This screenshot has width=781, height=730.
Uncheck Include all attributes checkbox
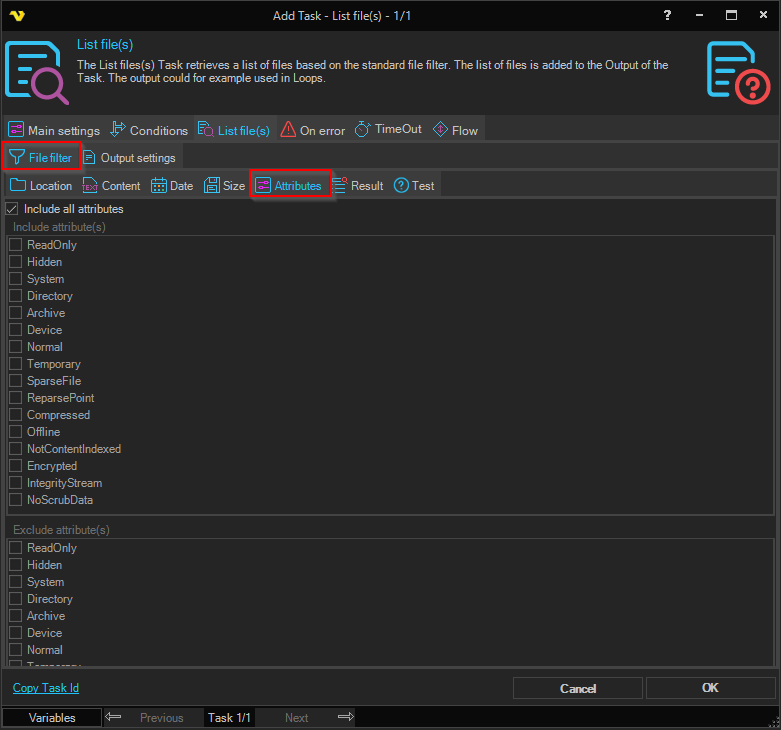point(13,209)
